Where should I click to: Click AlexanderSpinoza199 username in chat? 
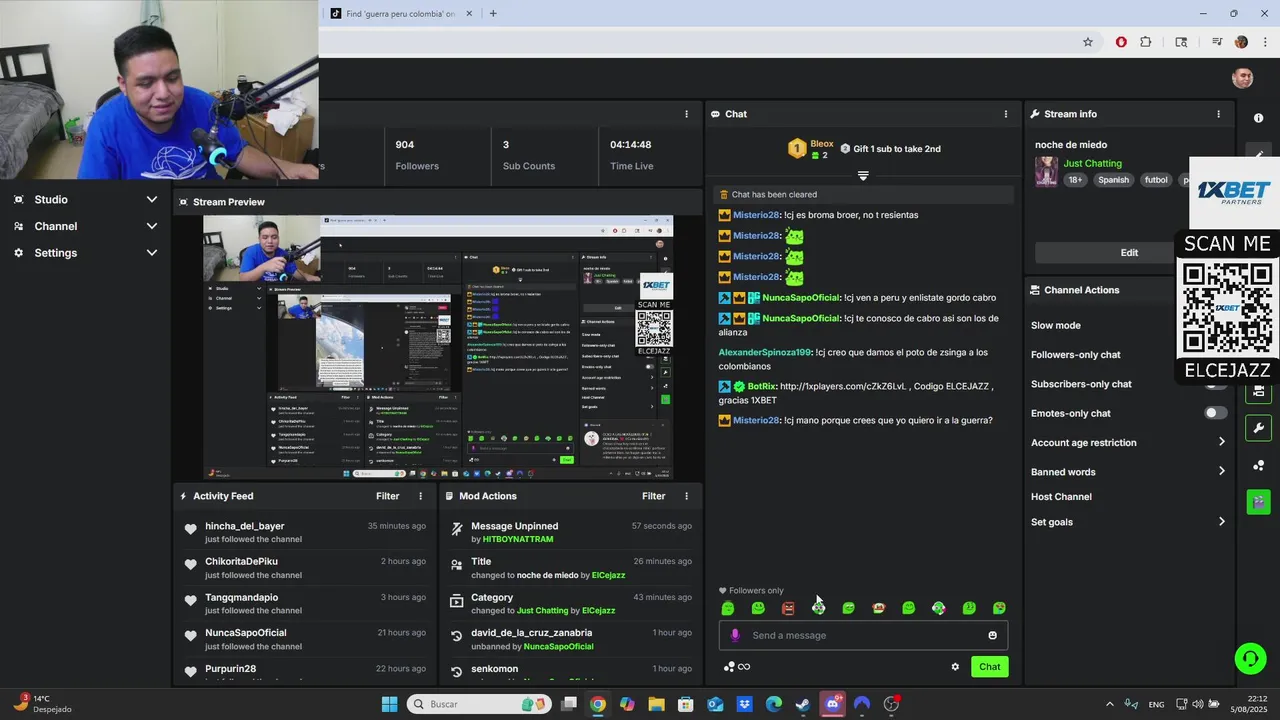coord(764,352)
